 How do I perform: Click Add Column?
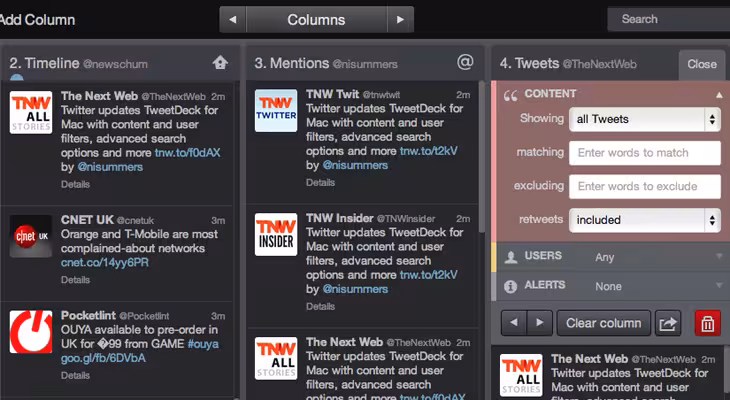(37, 20)
